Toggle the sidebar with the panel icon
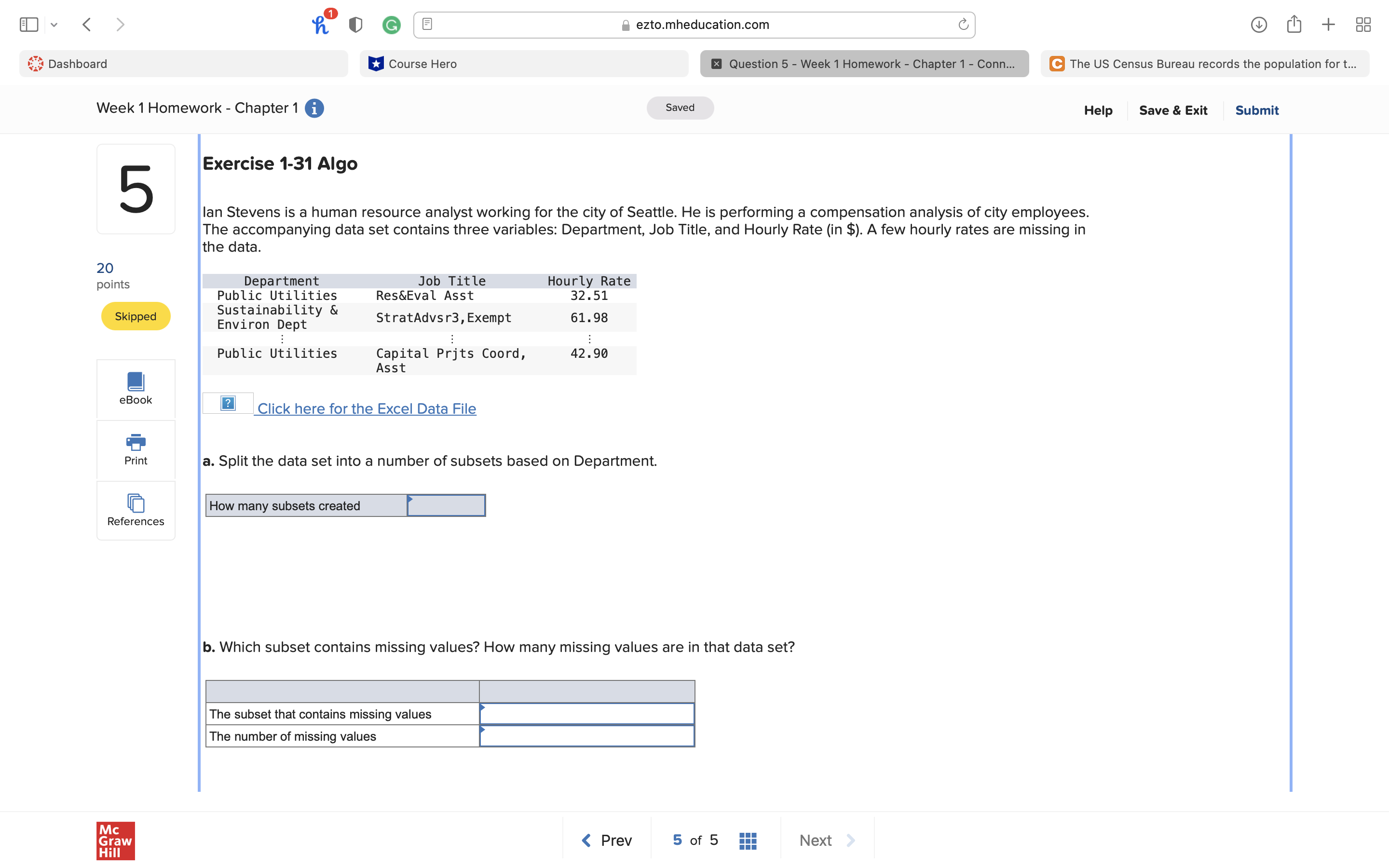 tap(29, 24)
